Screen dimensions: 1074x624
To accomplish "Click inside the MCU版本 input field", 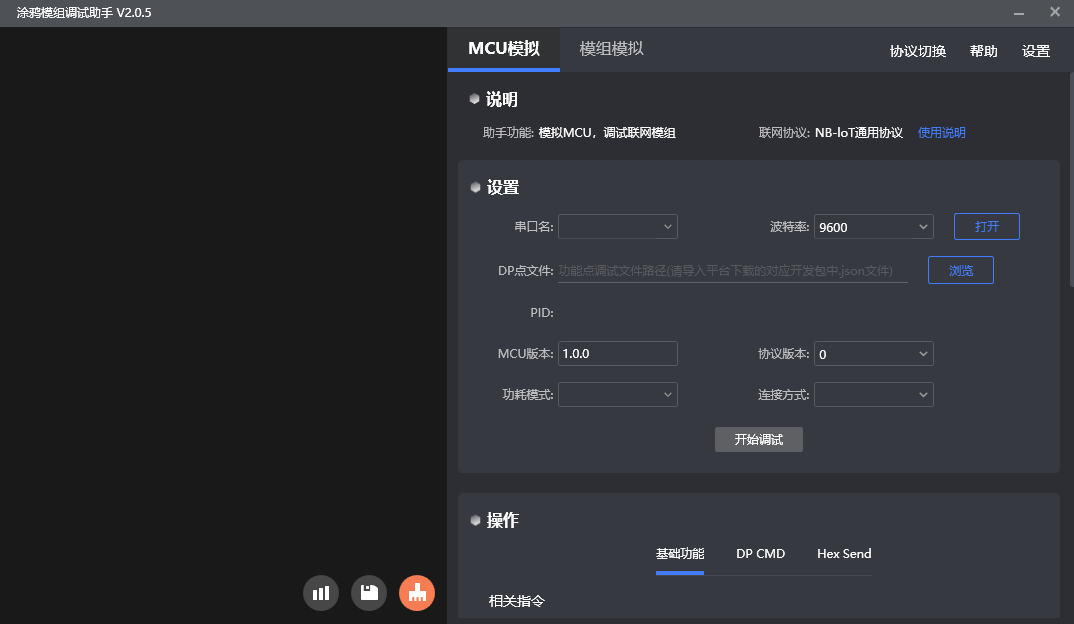I will 617,353.
